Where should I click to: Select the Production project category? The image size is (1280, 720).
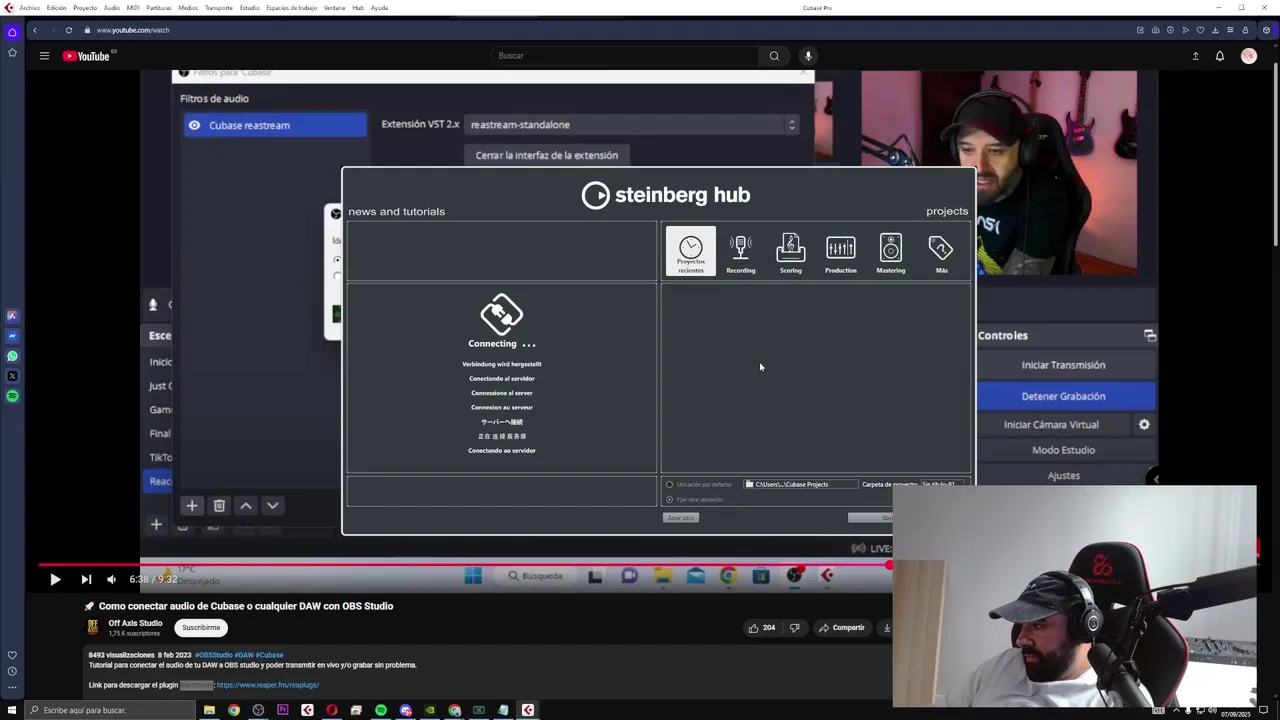point(841,253)
